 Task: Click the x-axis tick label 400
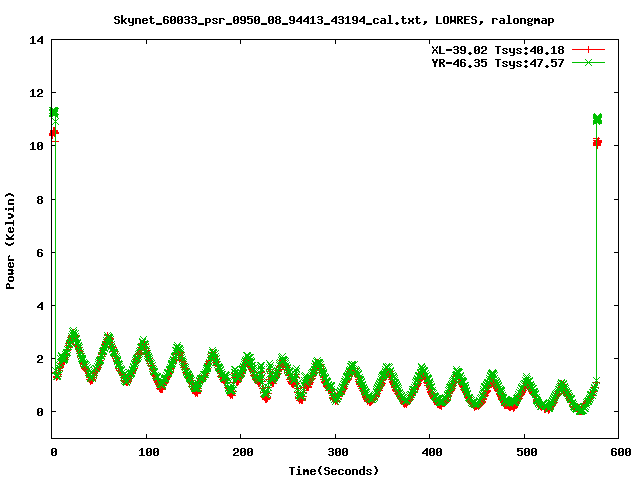[430, 452]
